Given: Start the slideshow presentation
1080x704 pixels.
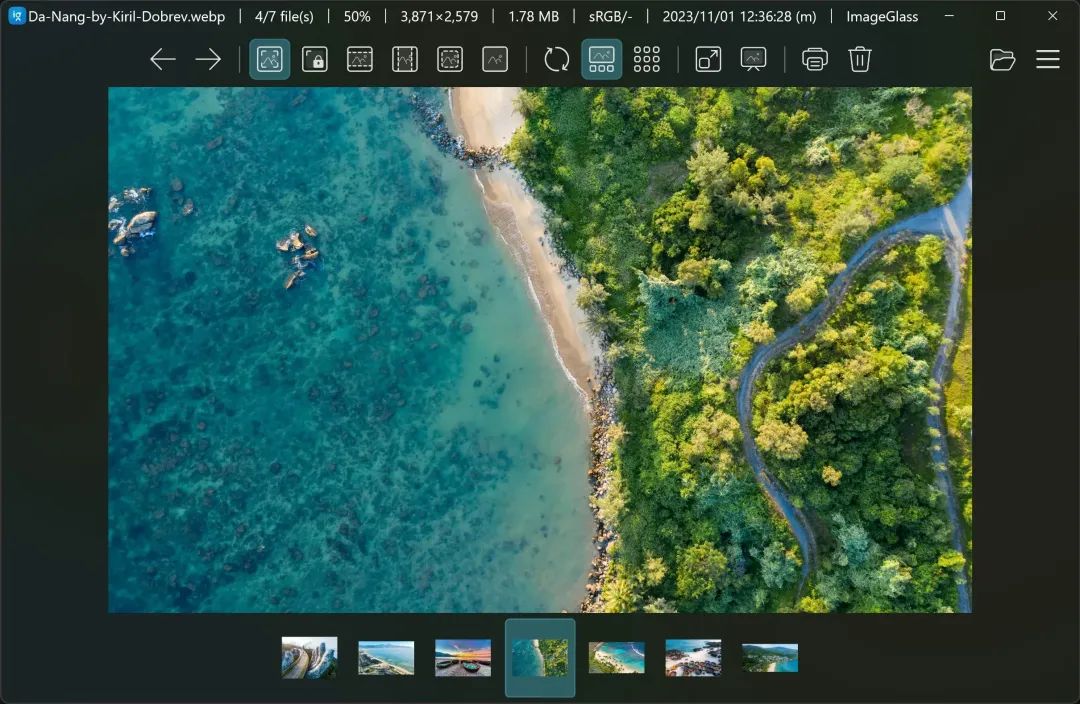Looking at the screenshot, I should (753, 60).
